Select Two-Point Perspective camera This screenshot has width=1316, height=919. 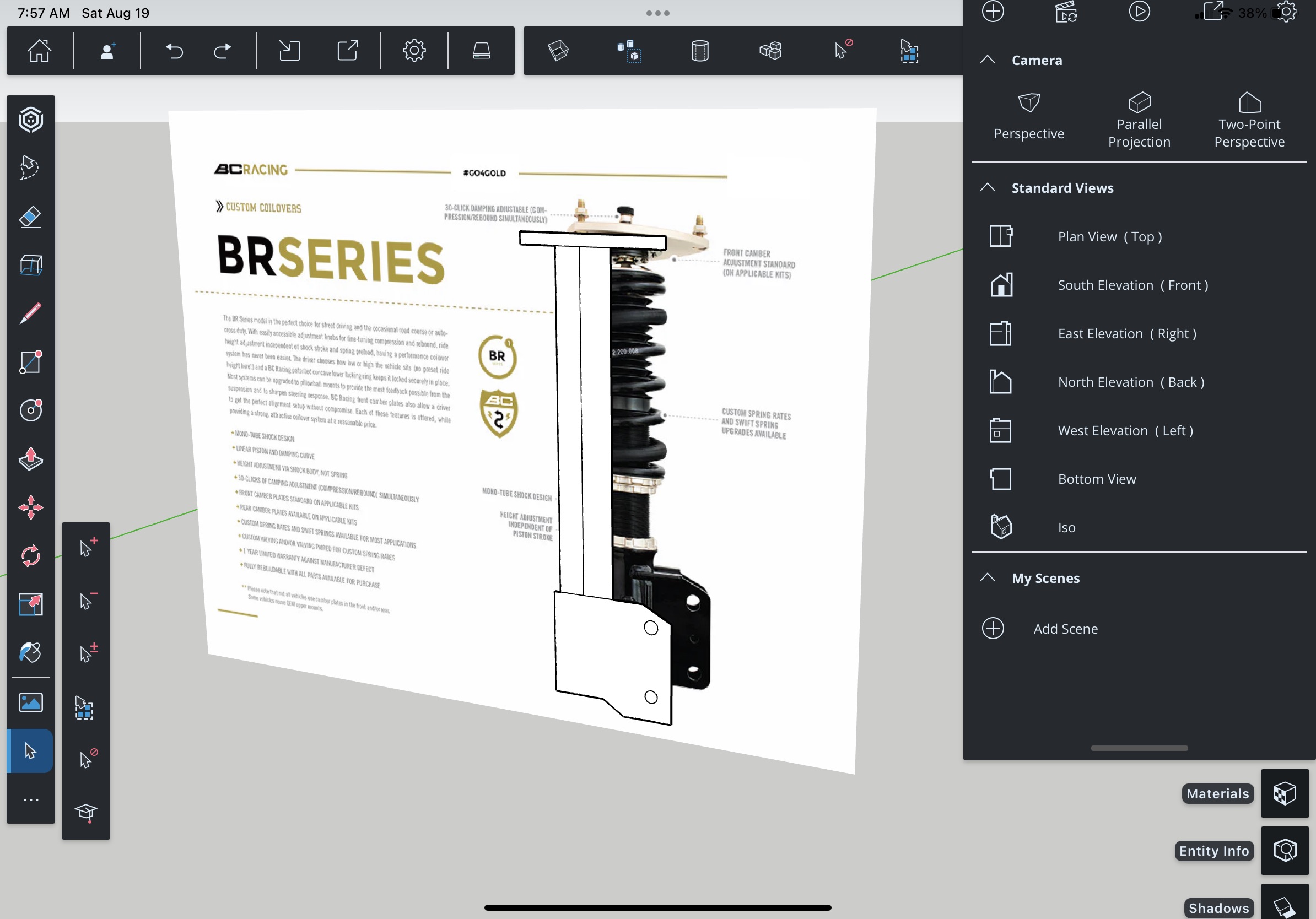(1249, 120)
